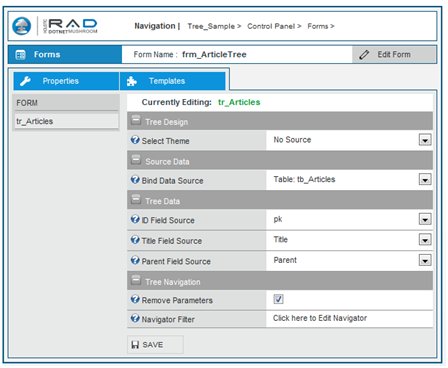Open the Select Theme dropdown arrow
The height and width of the screenshot is (368, 448).
click(425, 140)
